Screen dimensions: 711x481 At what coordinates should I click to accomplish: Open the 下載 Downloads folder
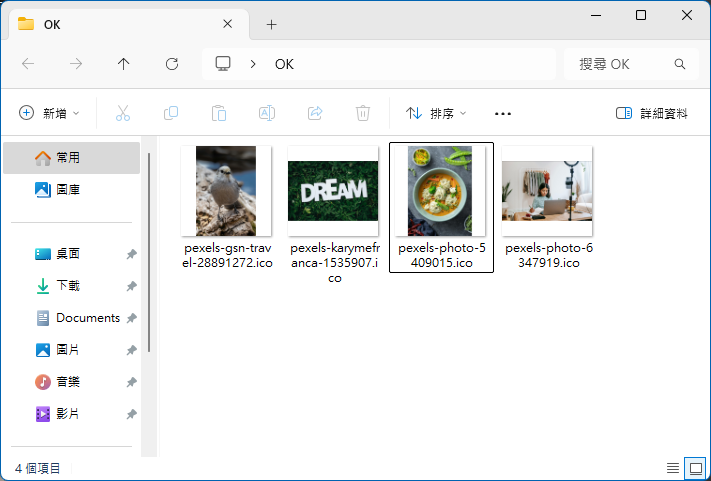[68, 286]
